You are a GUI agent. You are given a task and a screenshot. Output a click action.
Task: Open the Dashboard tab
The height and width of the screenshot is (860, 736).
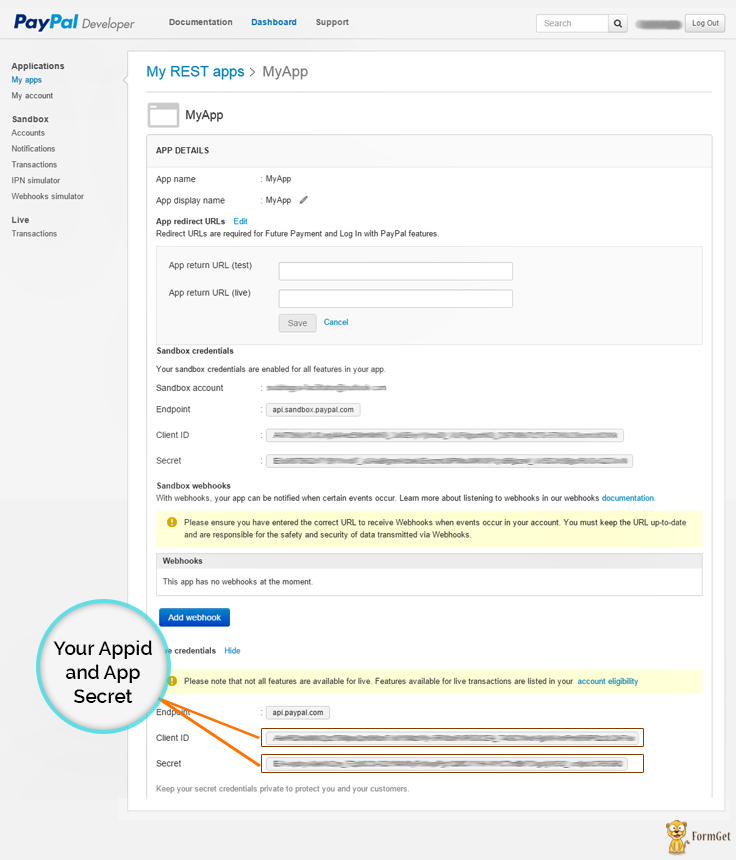tap(274, 22)
